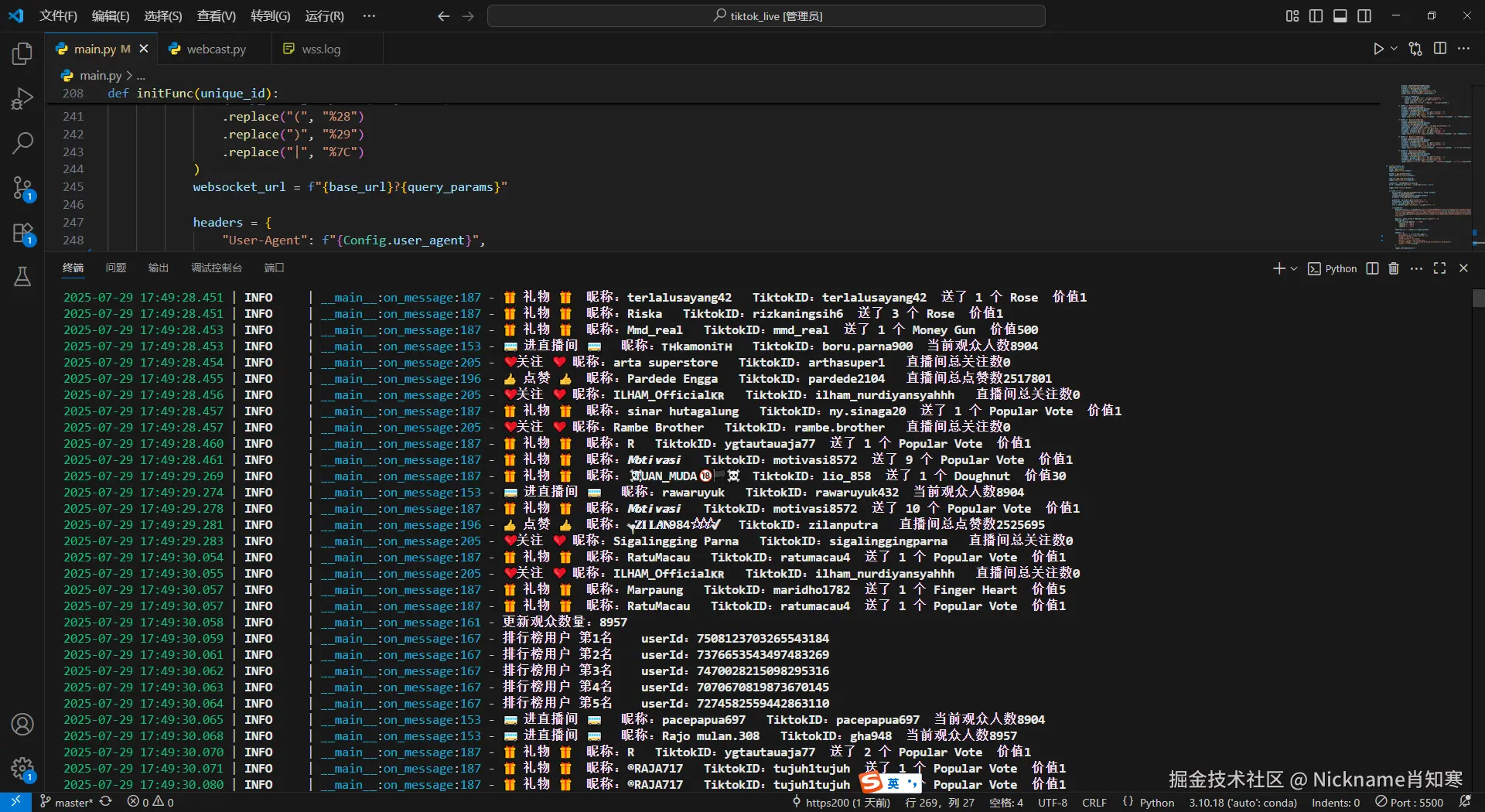
Task: Open the Testing flask icon
Action: click(x=22, y=277)
